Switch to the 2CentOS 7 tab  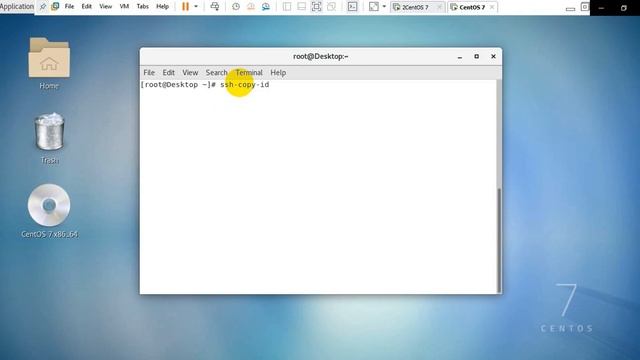pyautogui.click(x=415, y=7)
